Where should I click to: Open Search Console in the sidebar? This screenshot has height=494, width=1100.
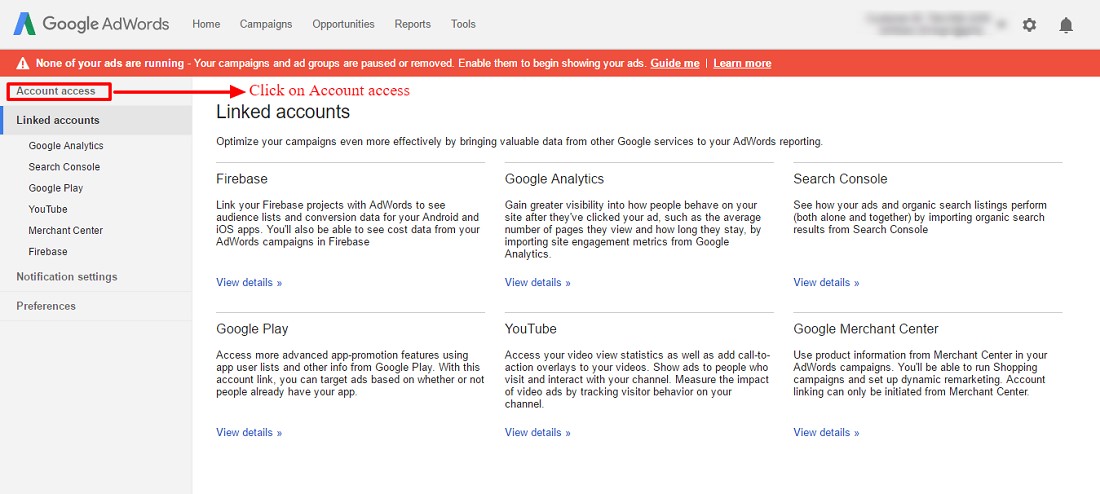pos(65,167)
